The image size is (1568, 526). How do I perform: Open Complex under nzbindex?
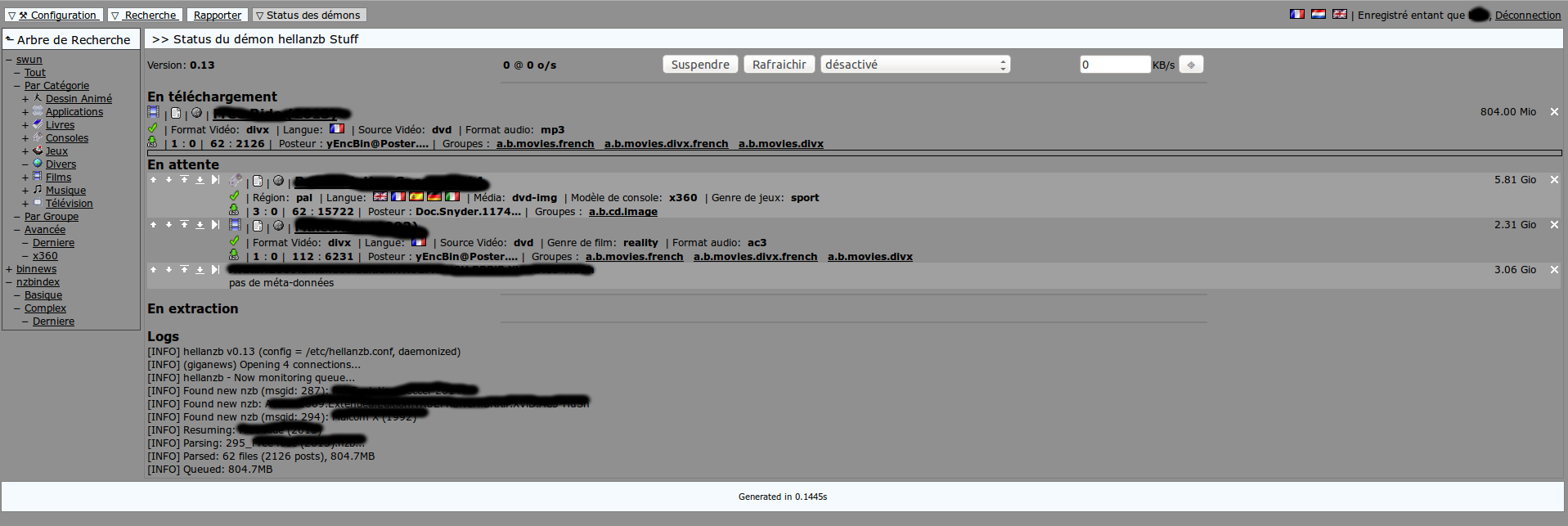point(45,308)
